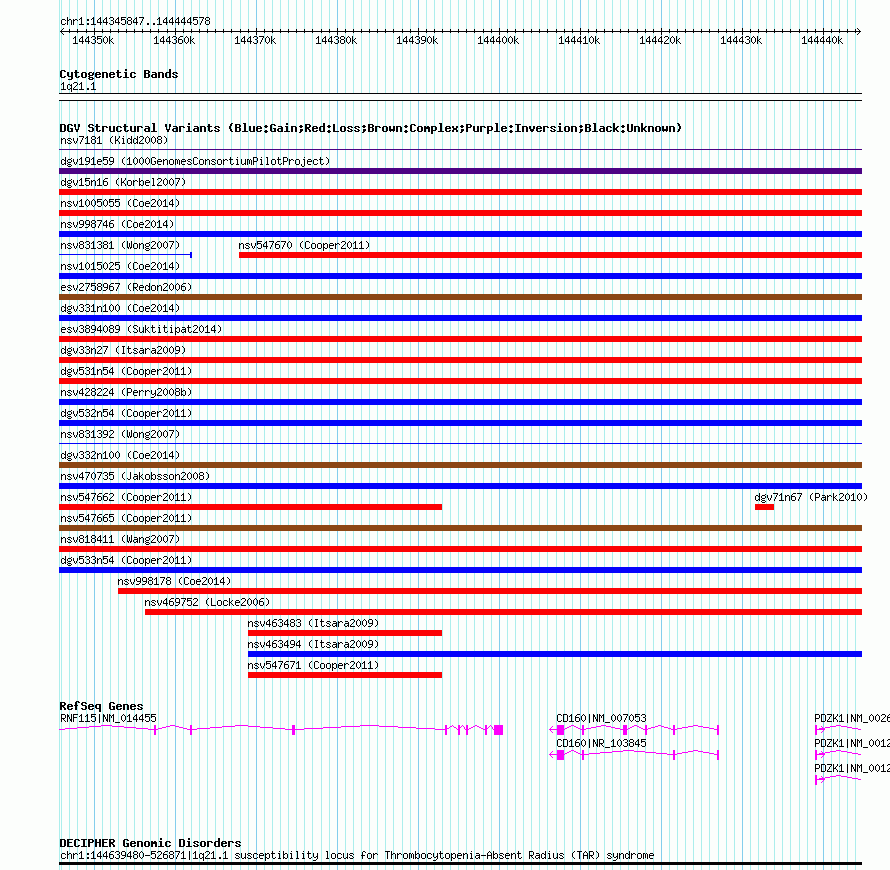Open variant nsv1015025 (Coe2014)
Image resolution: width=890 pixels, height=870 pixels.
(120, 266)
